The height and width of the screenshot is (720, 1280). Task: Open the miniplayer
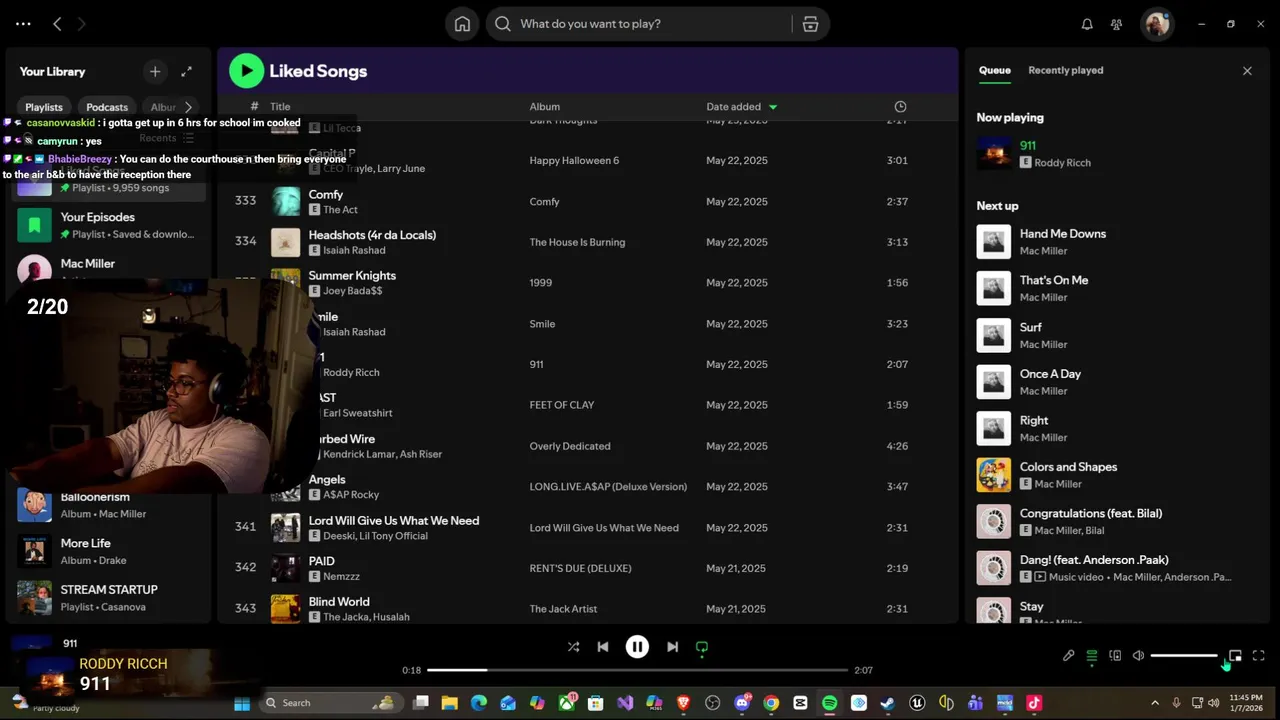(x=1235, y=656)
